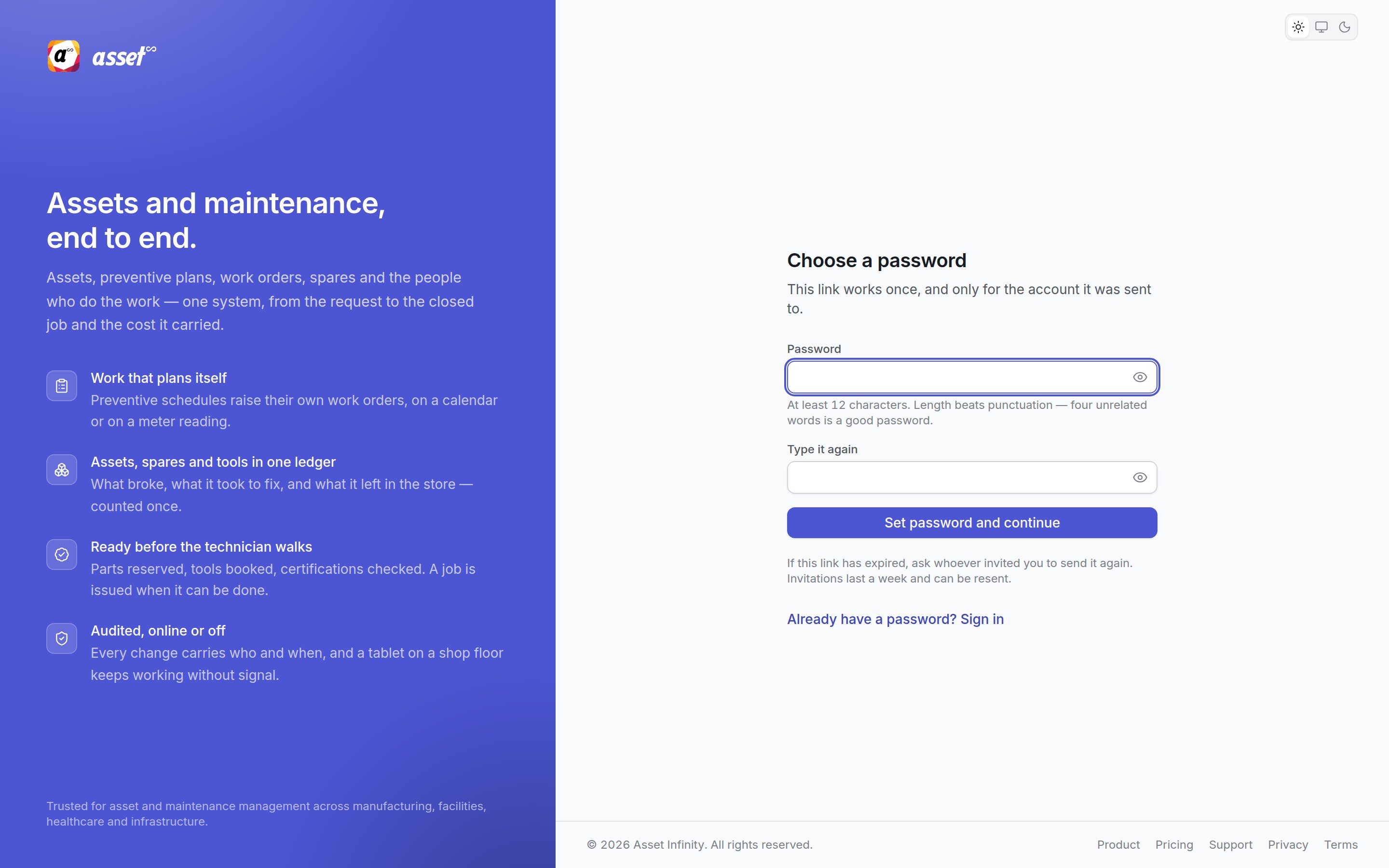This screenshot has width=1389, height=868.
Task: Click the Assets and maintenance, end to end headline
Action: 216,220
